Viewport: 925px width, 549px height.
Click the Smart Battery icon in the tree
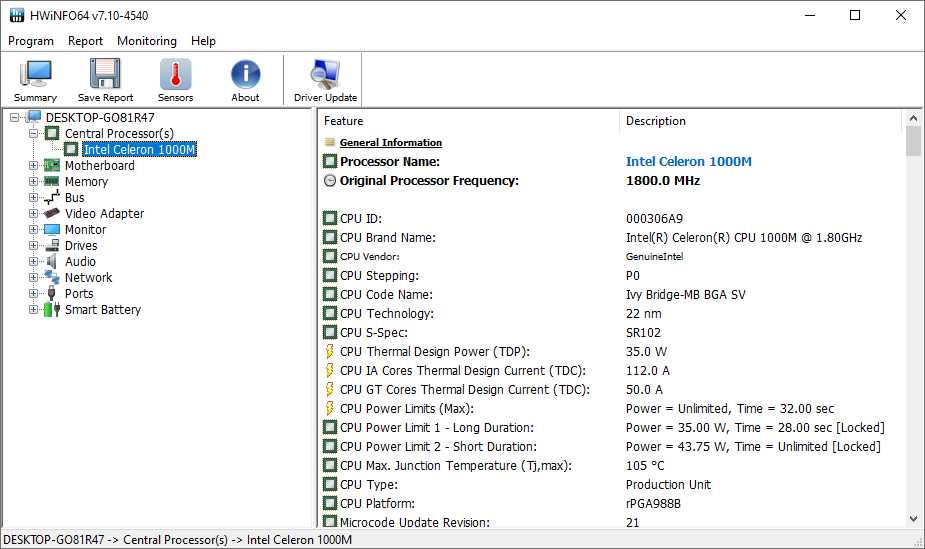52,309
